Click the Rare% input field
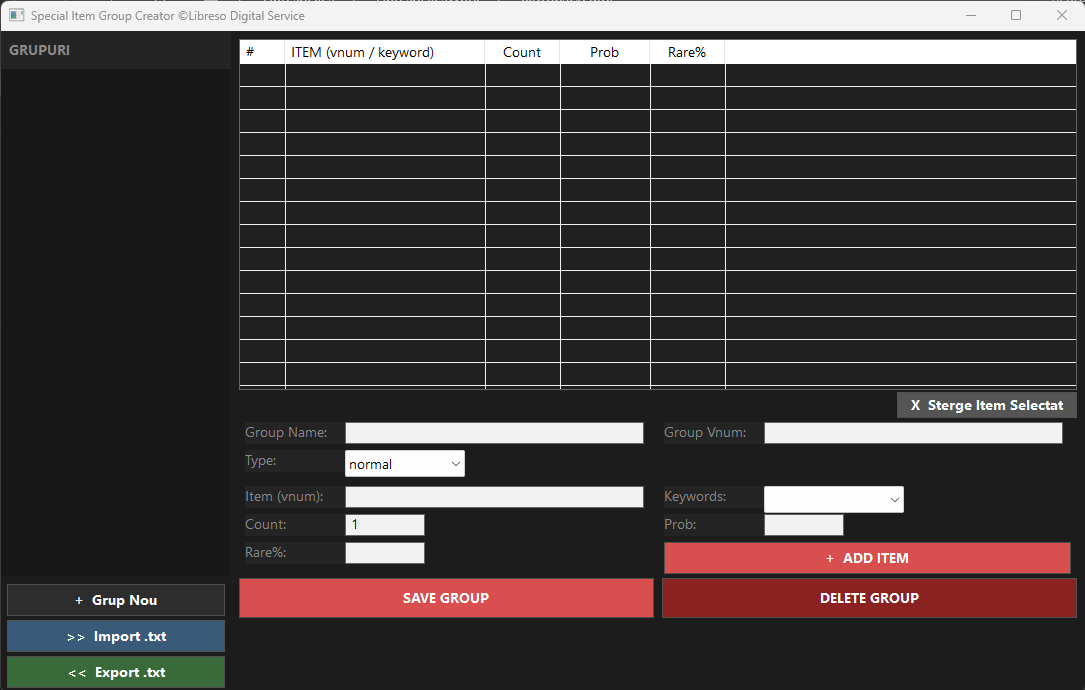Viewport: 1085px width, 690px height. (x=384, y=553)
